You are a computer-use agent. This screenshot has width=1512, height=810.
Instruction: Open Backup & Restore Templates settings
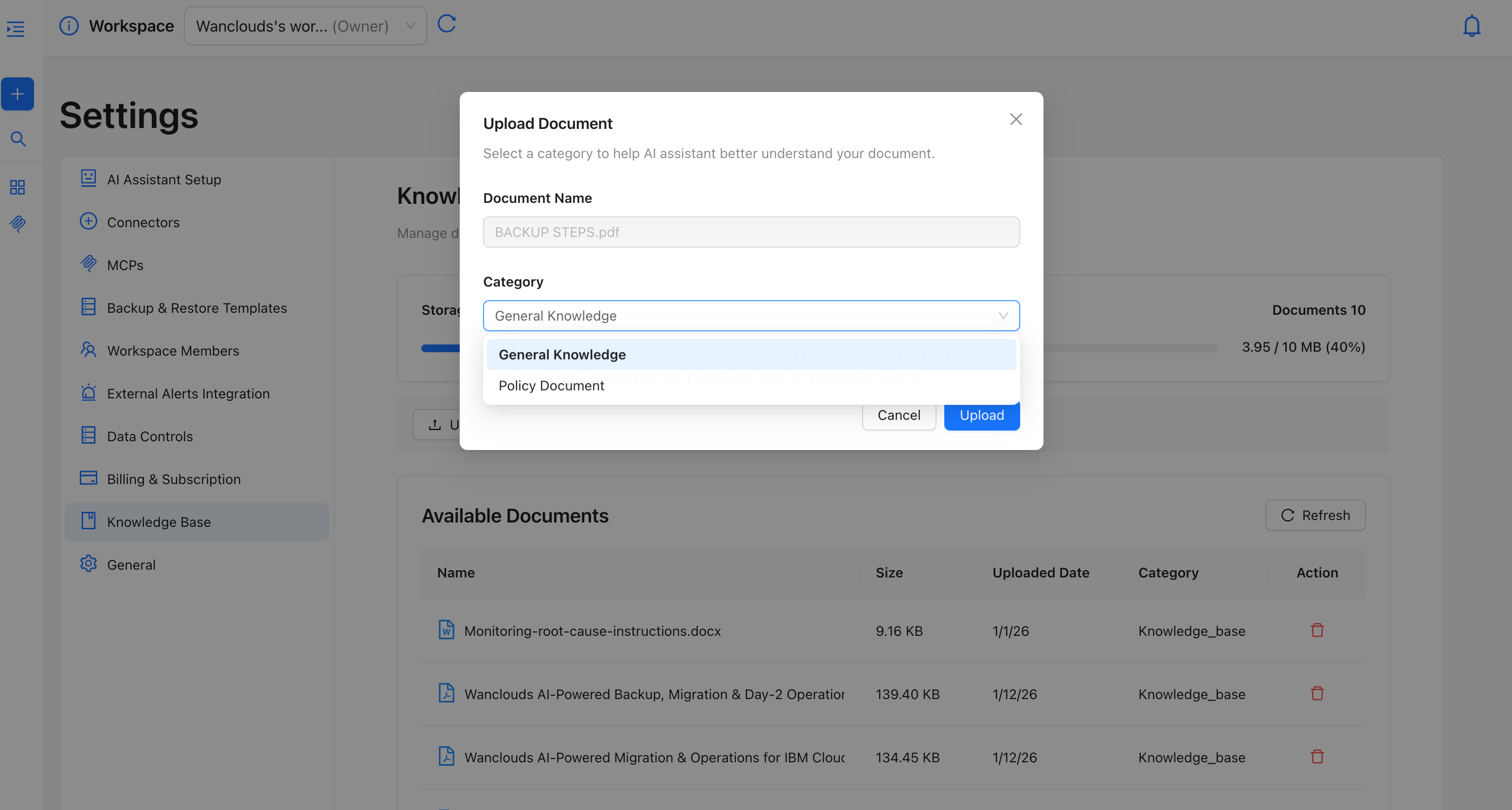click(x=197, y=308)
